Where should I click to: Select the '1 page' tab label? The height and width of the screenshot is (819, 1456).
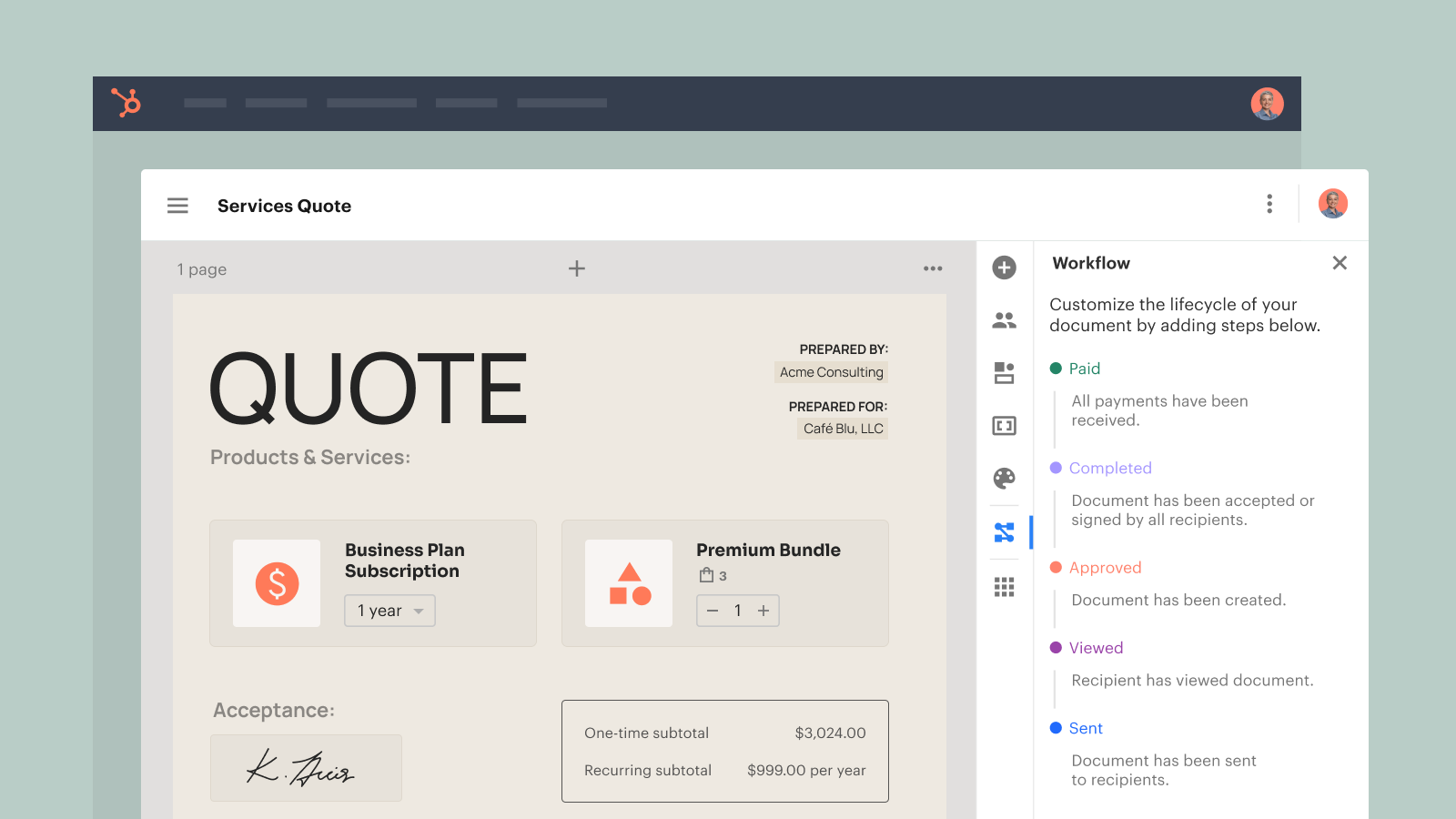pos(201,269)
